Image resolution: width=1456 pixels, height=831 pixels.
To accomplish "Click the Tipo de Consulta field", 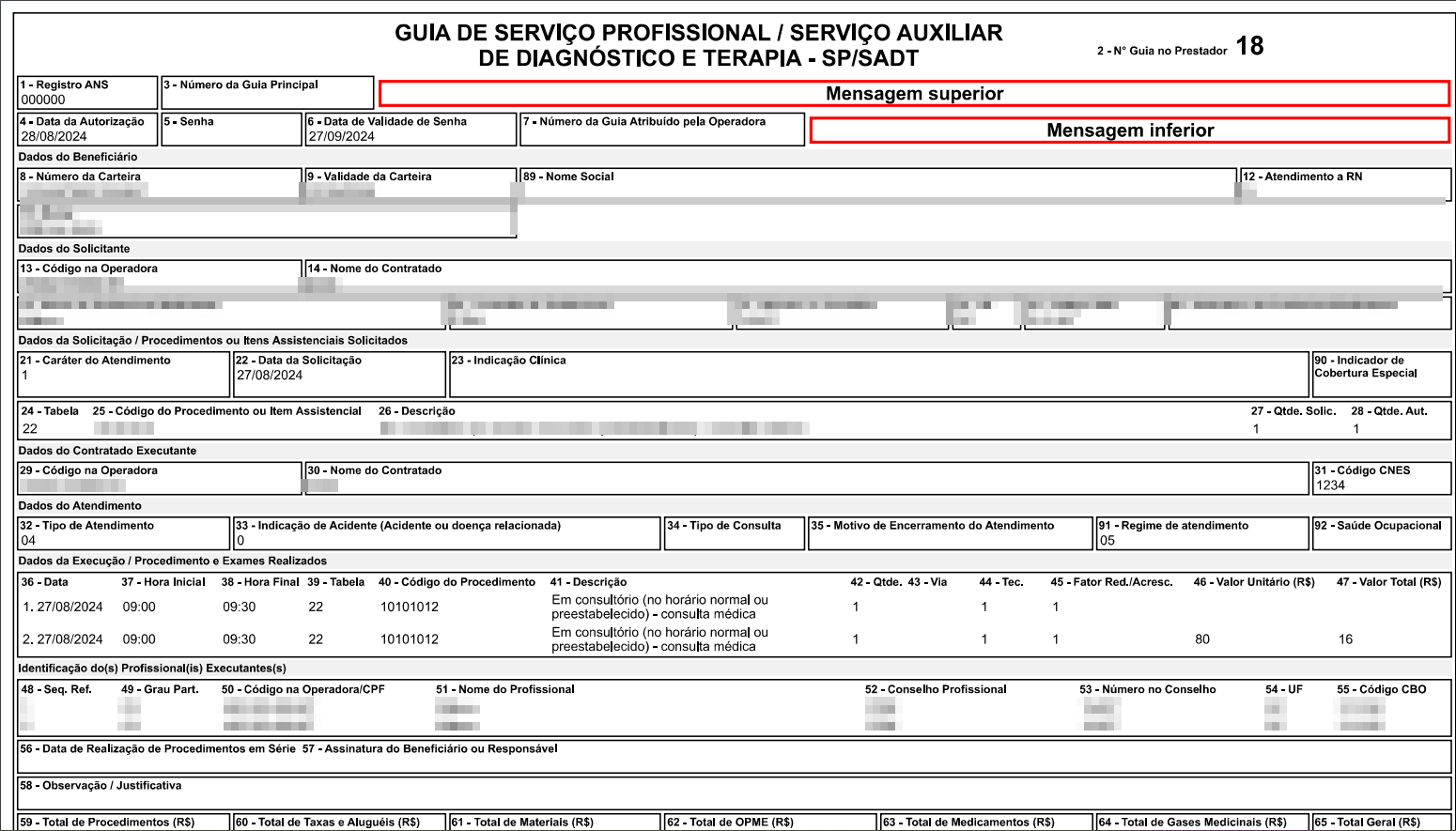I will click(x=735, y=533).
